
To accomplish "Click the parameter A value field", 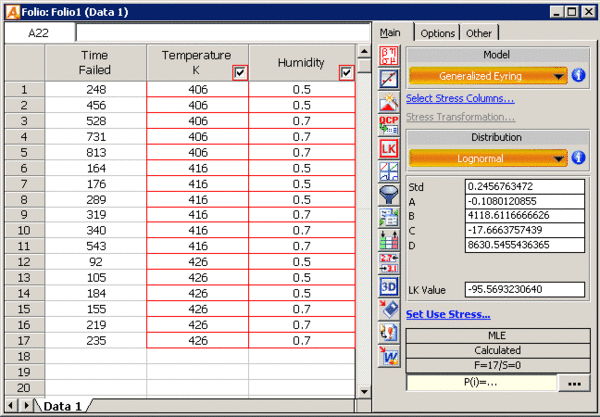I will 524,201.
